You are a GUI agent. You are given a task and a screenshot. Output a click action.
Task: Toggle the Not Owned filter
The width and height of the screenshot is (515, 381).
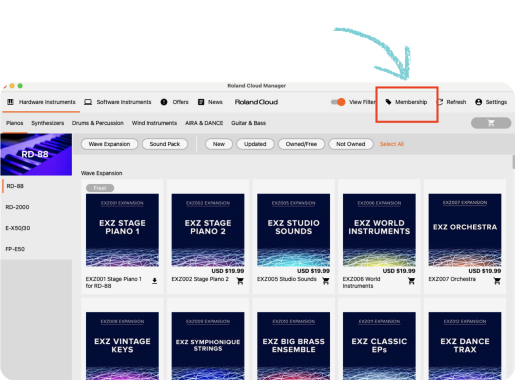click(x=351, y=144)
